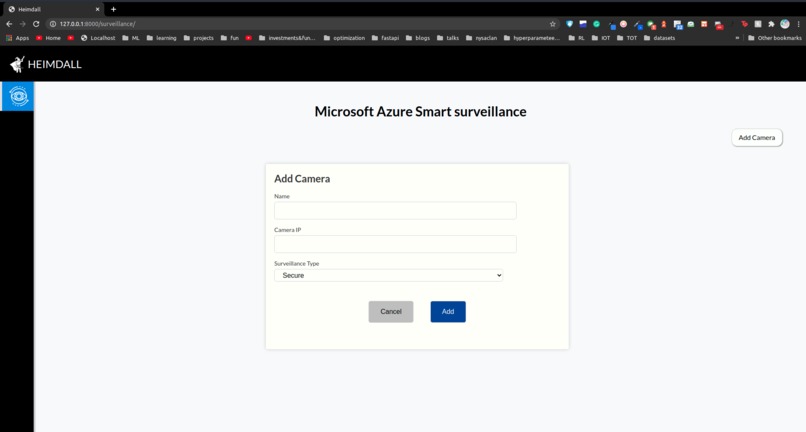Focus the Camera IP input field
The width and height of the screenshot is (806, 432).
395,244
